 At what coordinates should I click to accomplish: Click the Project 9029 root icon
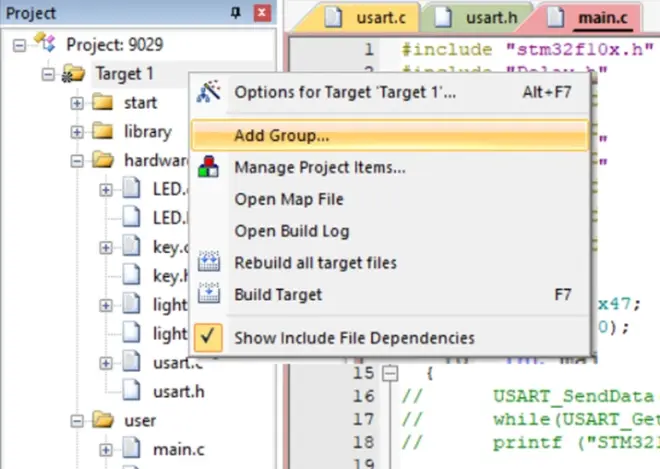[x=45, y=45]
